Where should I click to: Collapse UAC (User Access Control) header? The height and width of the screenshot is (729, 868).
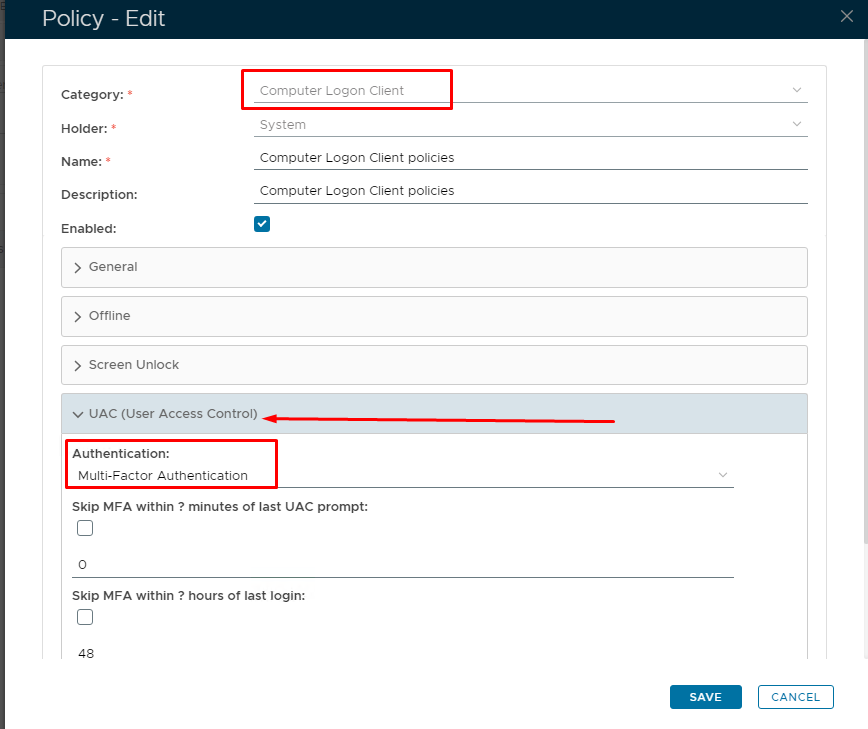tap(173, 414)
